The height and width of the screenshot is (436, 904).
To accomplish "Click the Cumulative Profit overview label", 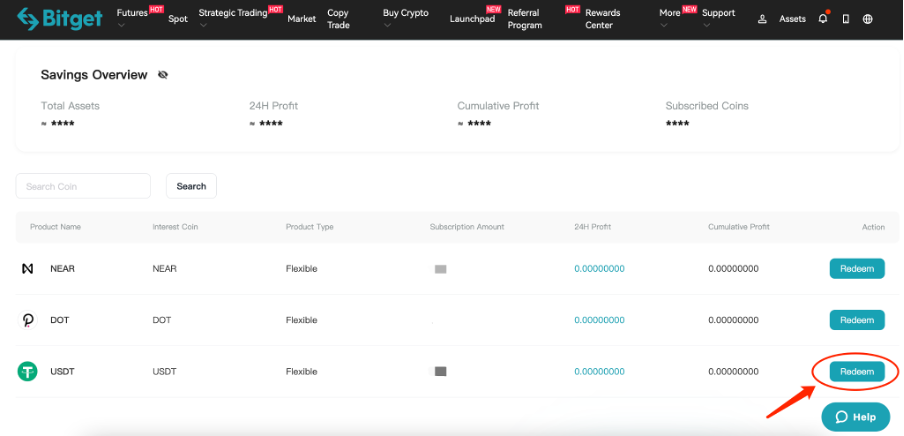I will (x=498, y=106).
